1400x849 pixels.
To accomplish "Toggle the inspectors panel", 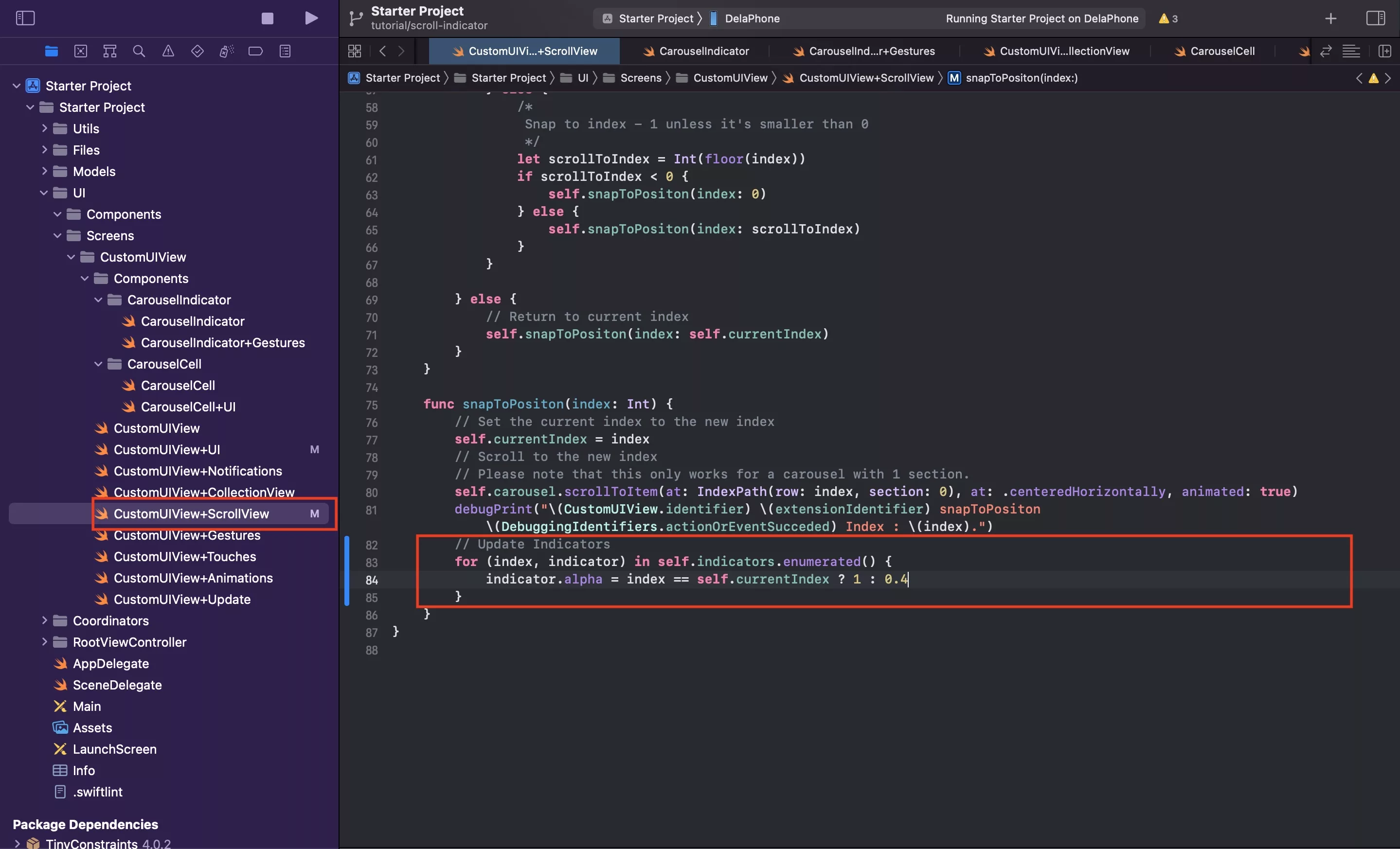I will tap(1376, 18).
